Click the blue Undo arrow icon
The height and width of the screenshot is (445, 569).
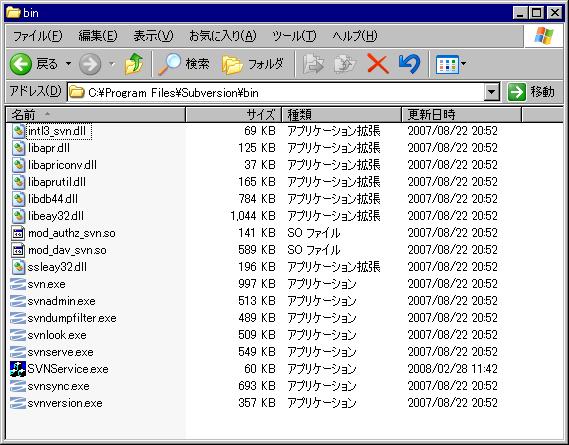[x=409, y=64]
